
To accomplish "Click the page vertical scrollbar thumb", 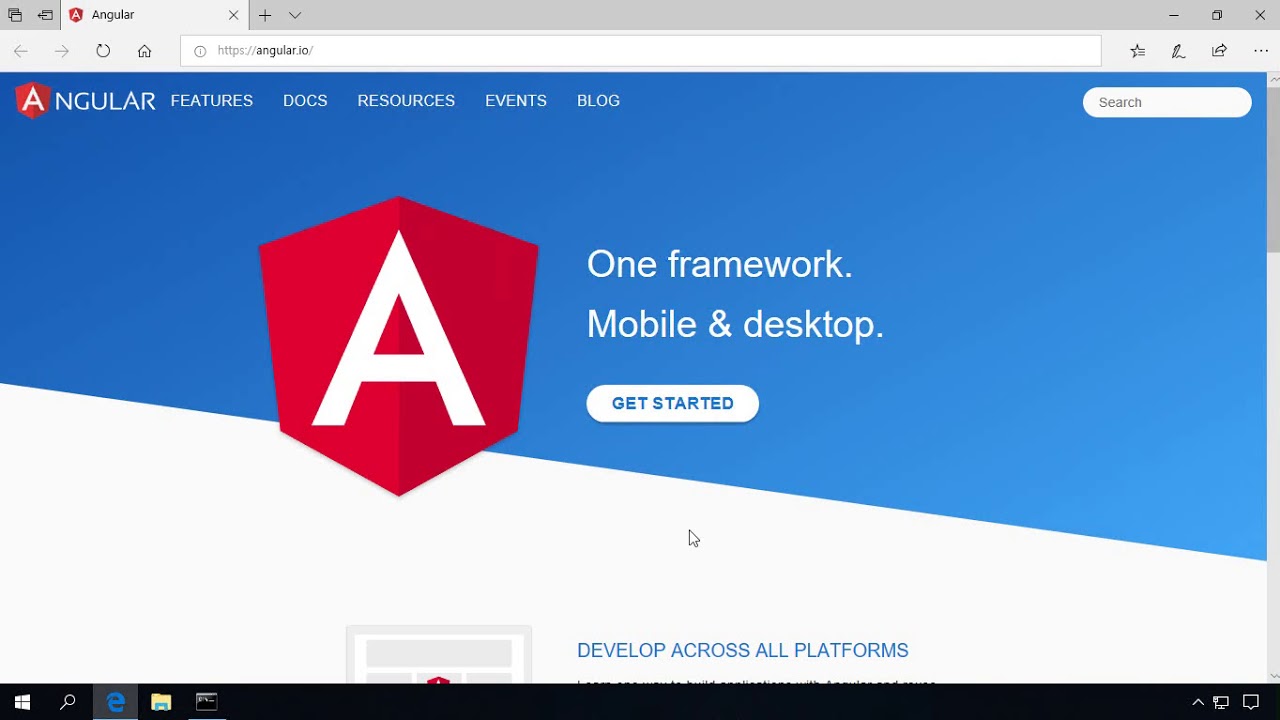I will coord(1273,168).
